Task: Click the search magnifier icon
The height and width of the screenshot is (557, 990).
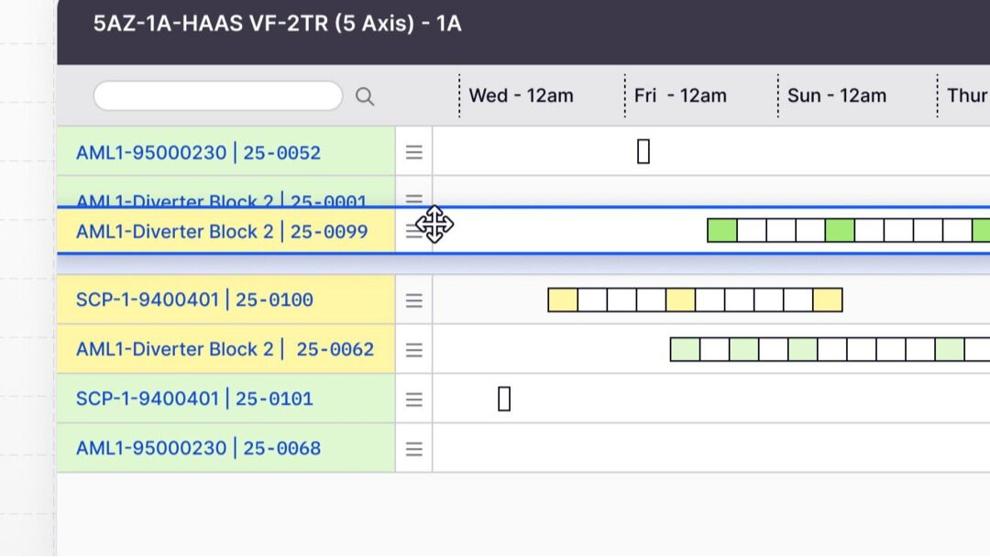Action: pos(365,97)
